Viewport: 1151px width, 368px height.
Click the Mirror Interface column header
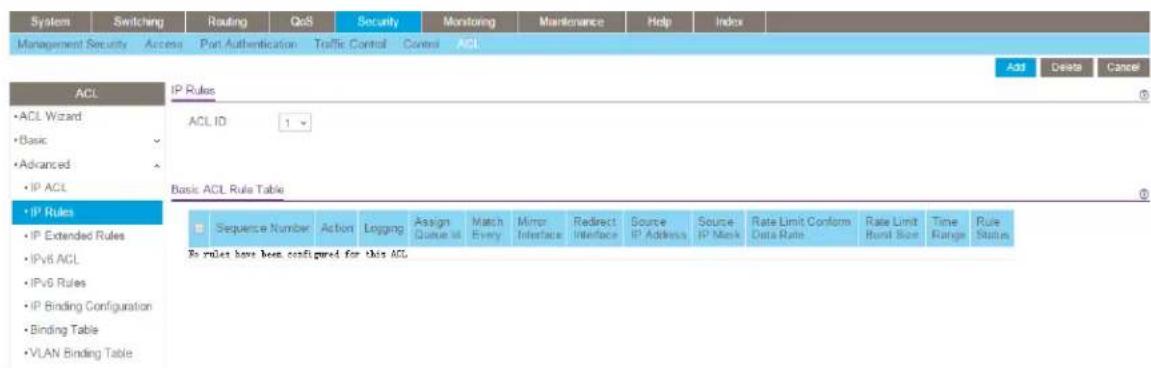540,228
